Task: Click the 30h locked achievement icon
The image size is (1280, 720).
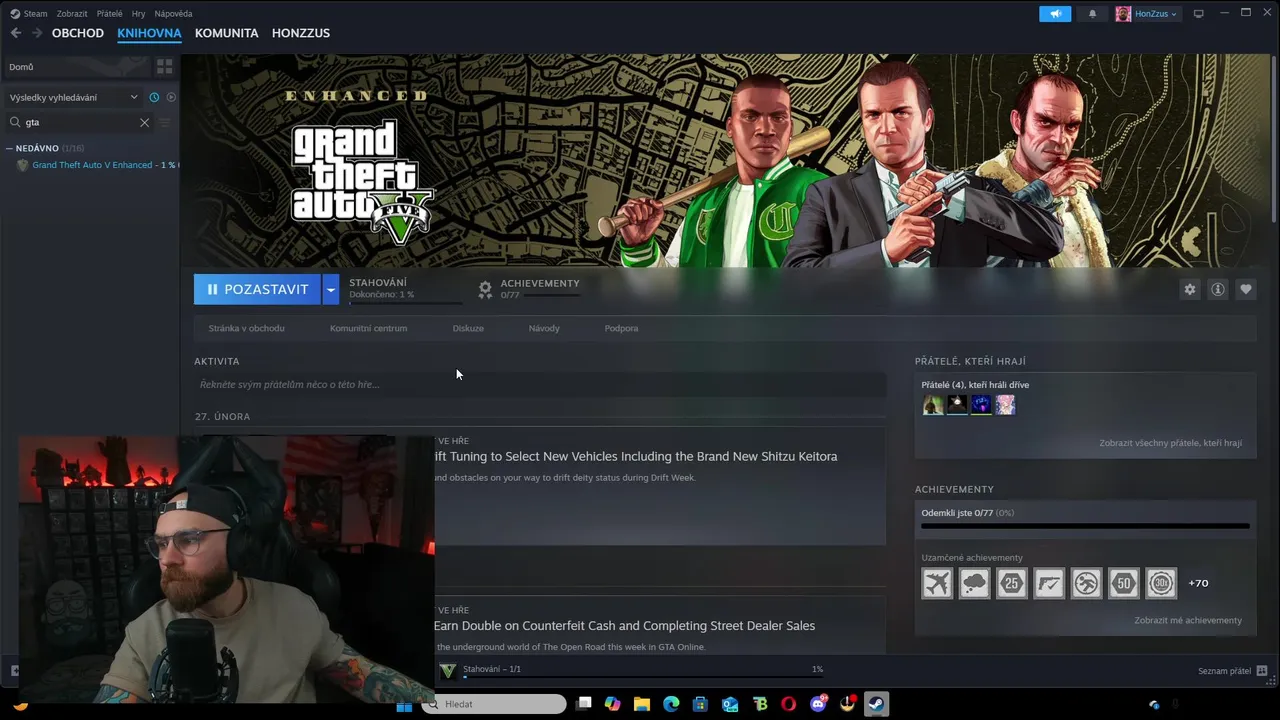Action: [x=1161, y=583]
